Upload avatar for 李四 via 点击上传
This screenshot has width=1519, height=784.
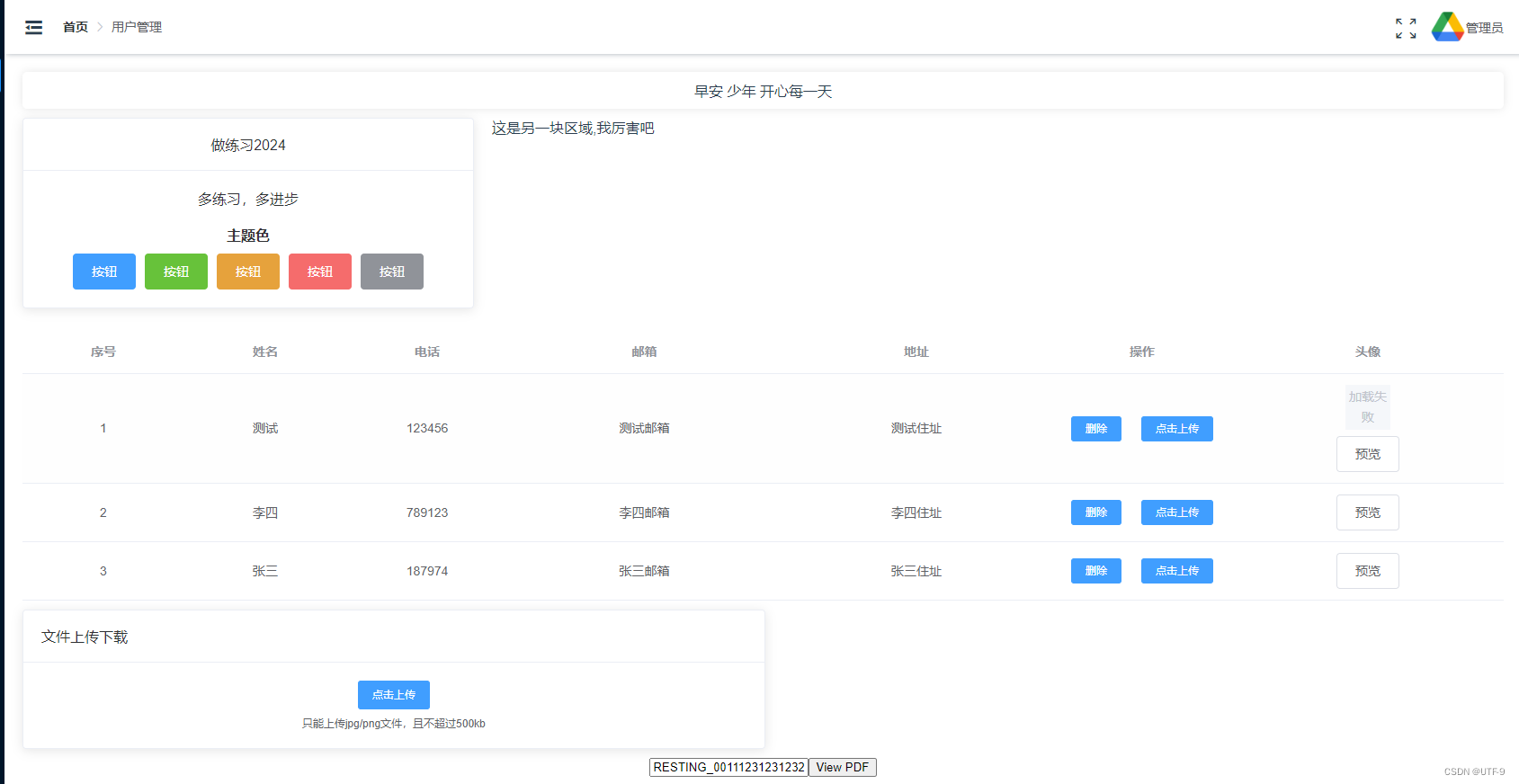1177,512
